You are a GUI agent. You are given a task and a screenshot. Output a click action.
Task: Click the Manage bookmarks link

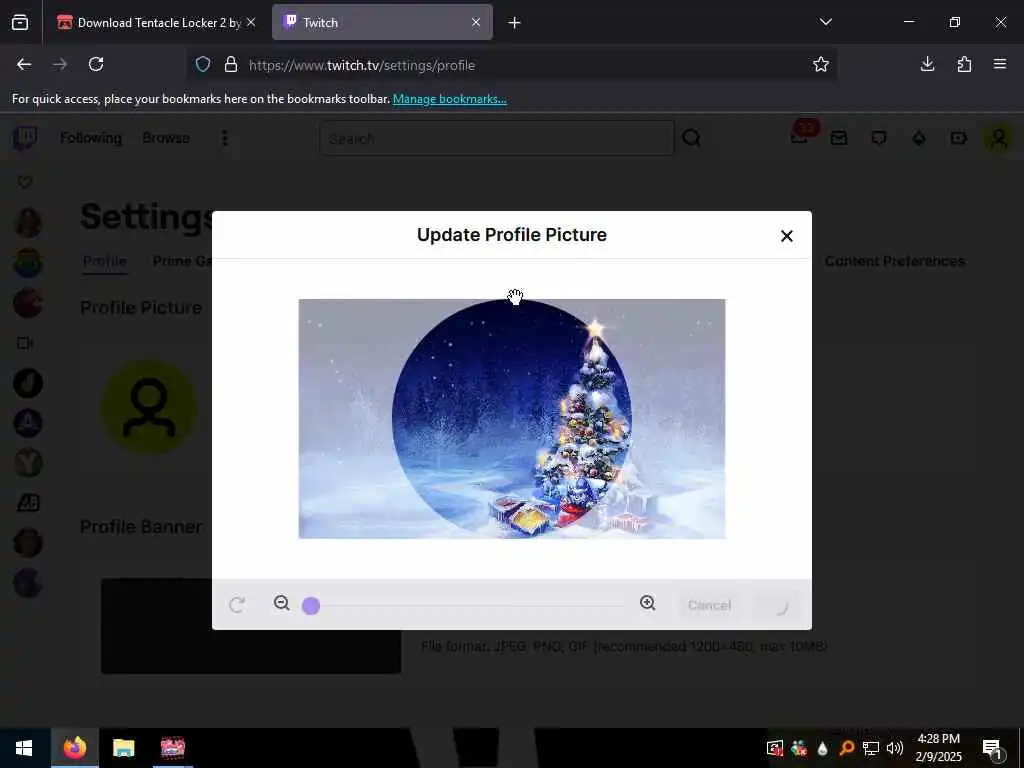pyautogui.click(x=449, y=99)
